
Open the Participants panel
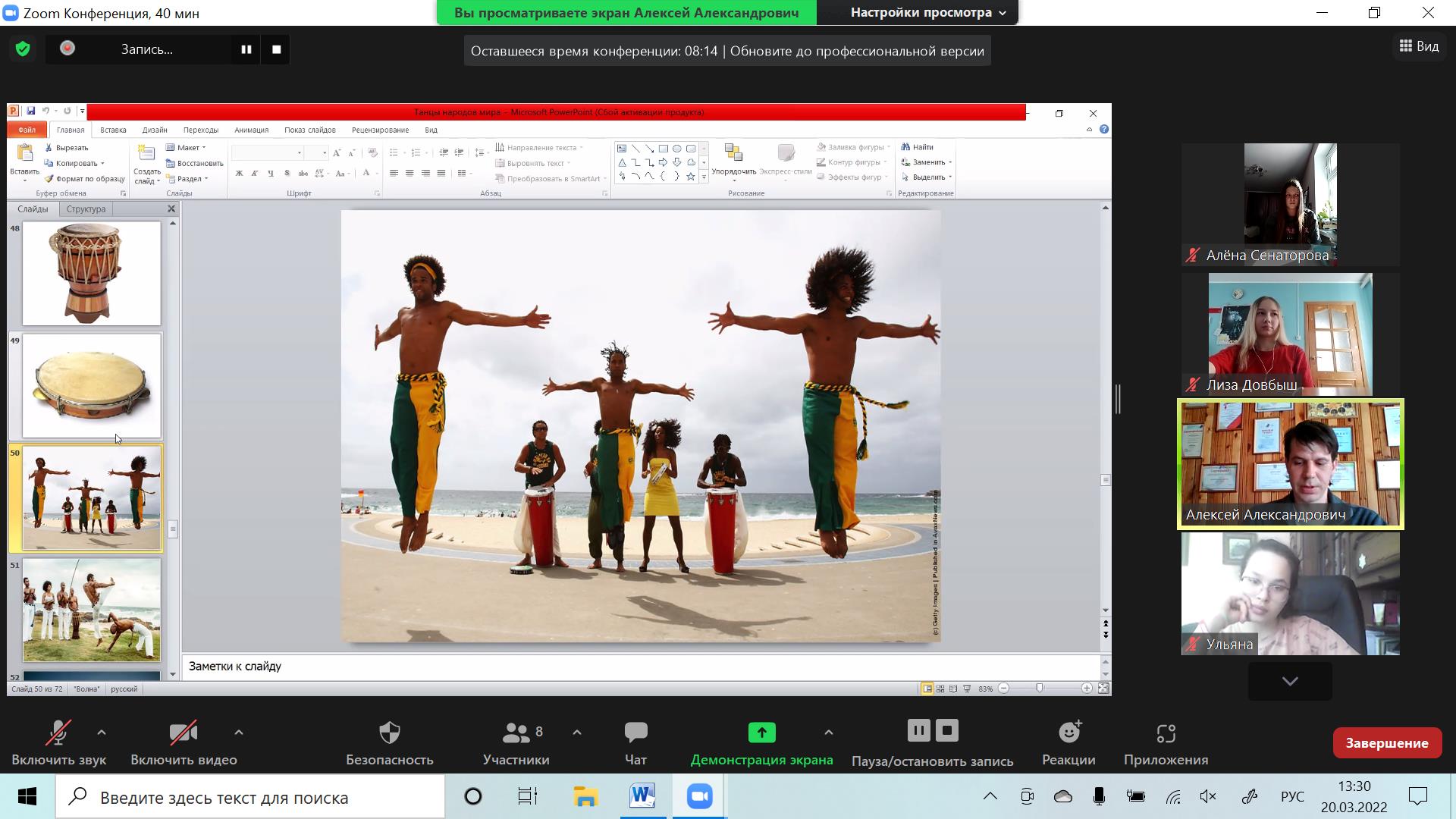tap(516, 733)
